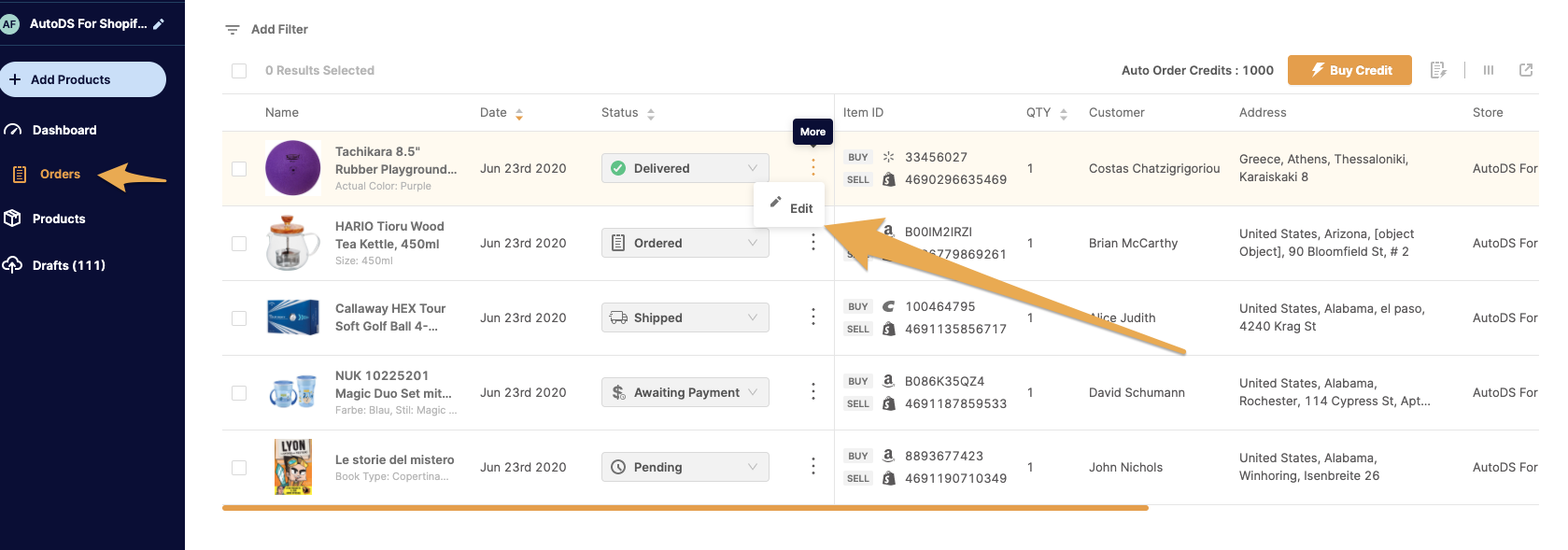Open the Orders section in the sidebar
The image size is (1568, 550).
pos(60,174)
